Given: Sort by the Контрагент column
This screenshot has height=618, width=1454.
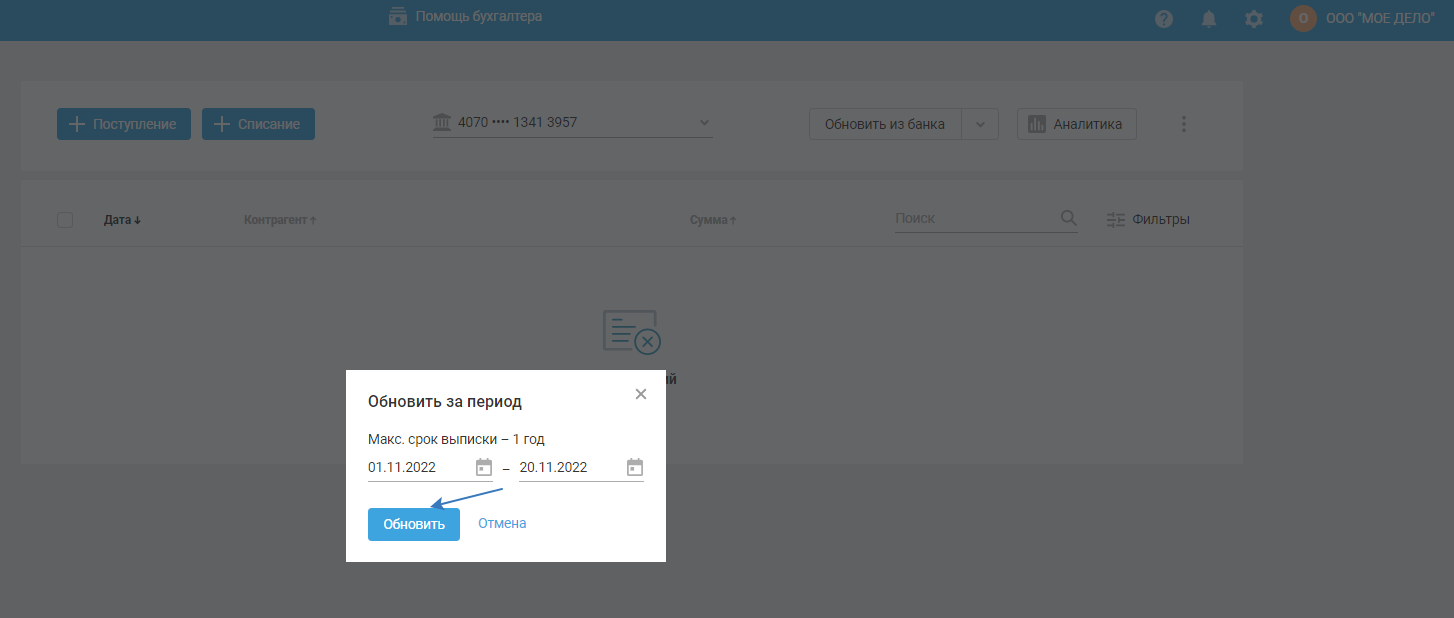Looking at the screenshot, I should pyautogui.click(x=280, y=220).
